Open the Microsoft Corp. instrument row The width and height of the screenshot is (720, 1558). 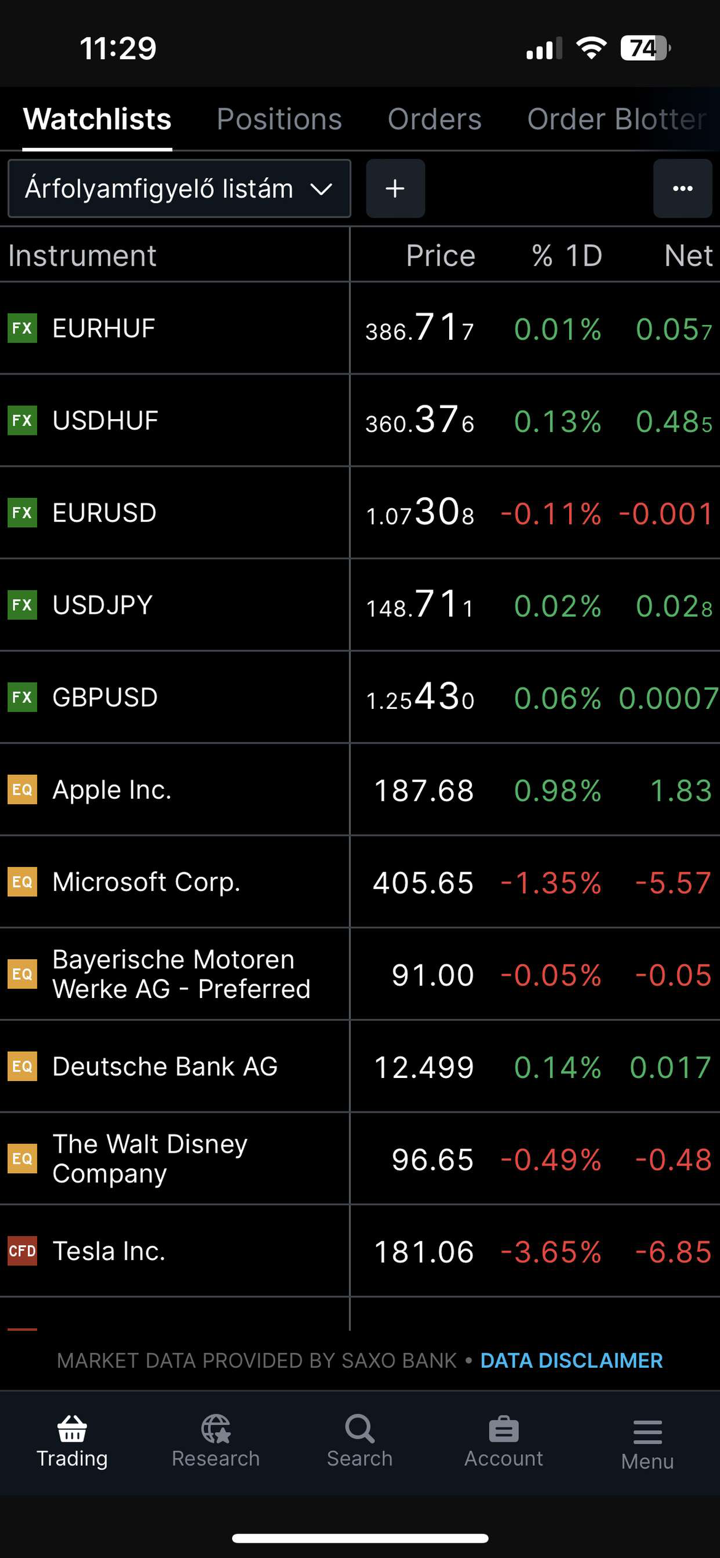(x=146, y=882)
